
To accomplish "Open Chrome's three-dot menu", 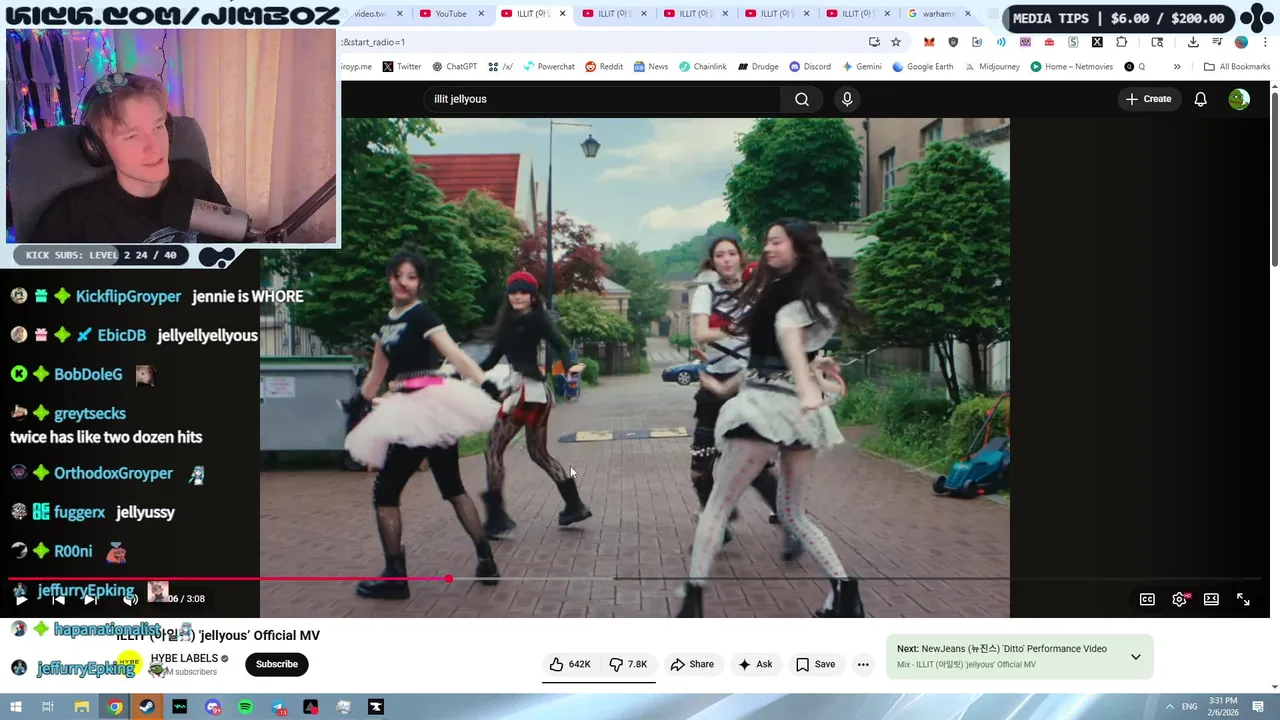I will pos(1263,42).
